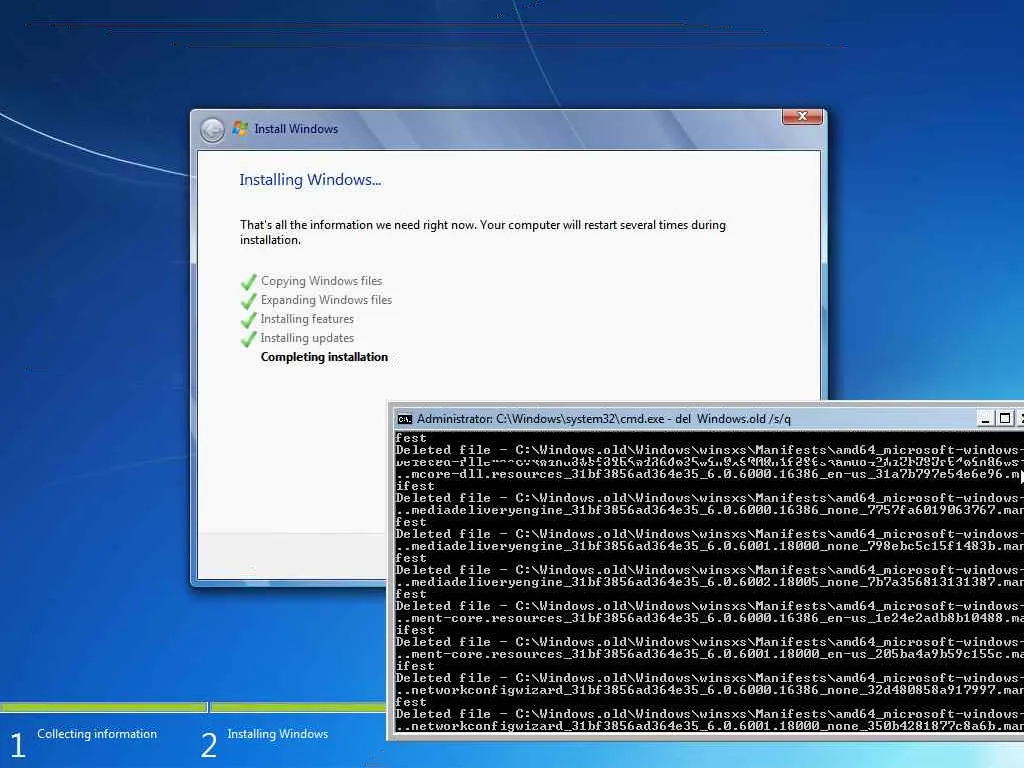Click the checkmark beside Copying Windows files
Screen dimensions: 1024x768
point(248,282)
